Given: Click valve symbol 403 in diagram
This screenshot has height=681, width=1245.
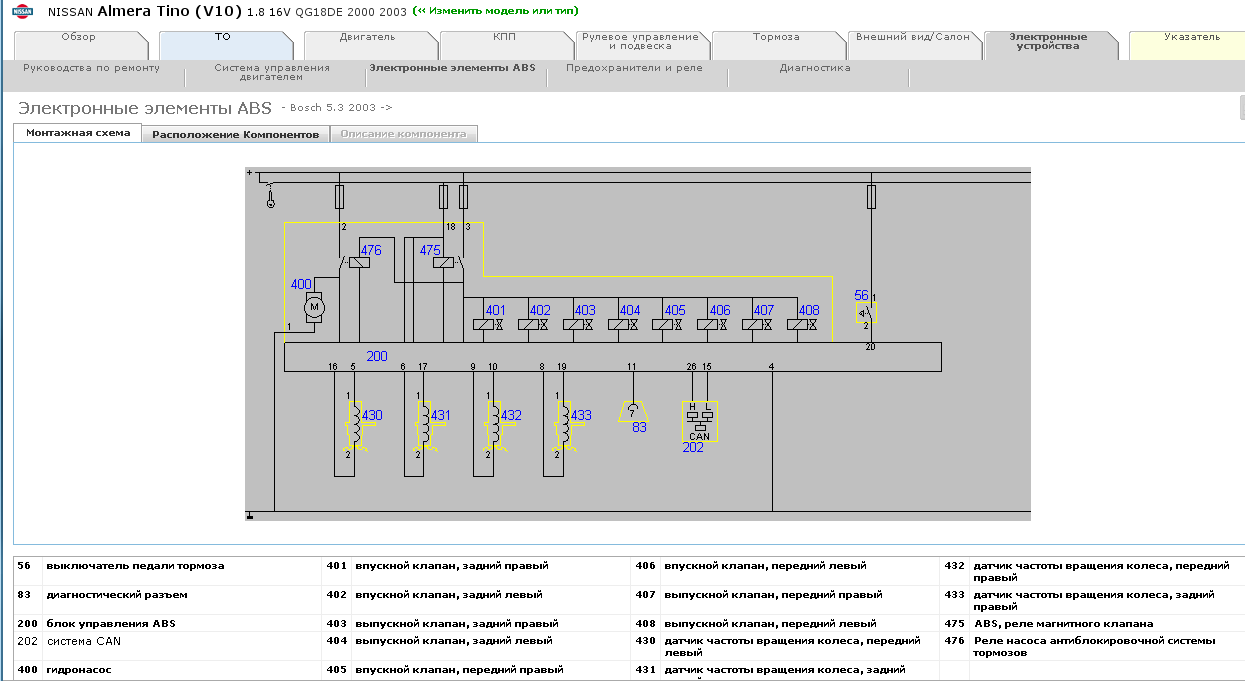Looking at the screenshot, I should (579, 324).
